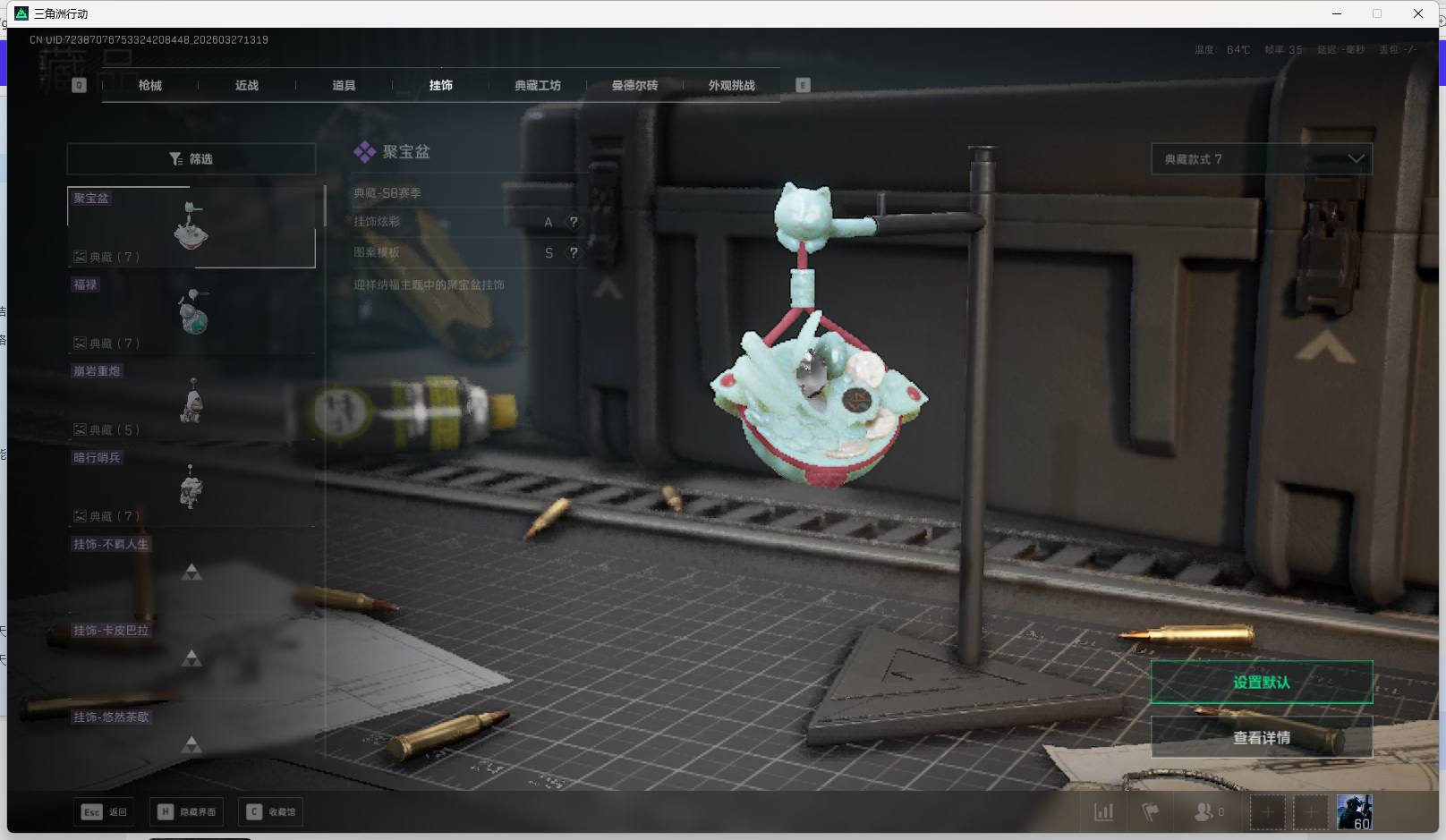Click the 设置默认 button
This screenshot has width=1446, height=840.
pyautogui.click(x=1262, y=683)
